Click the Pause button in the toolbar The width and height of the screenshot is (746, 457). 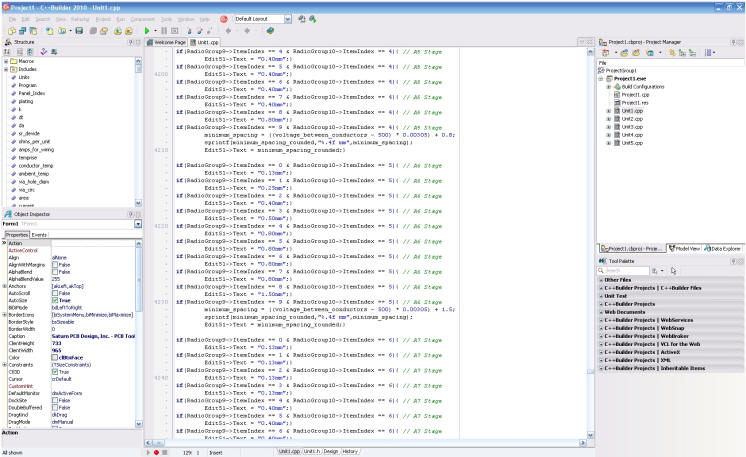[164, 32]
